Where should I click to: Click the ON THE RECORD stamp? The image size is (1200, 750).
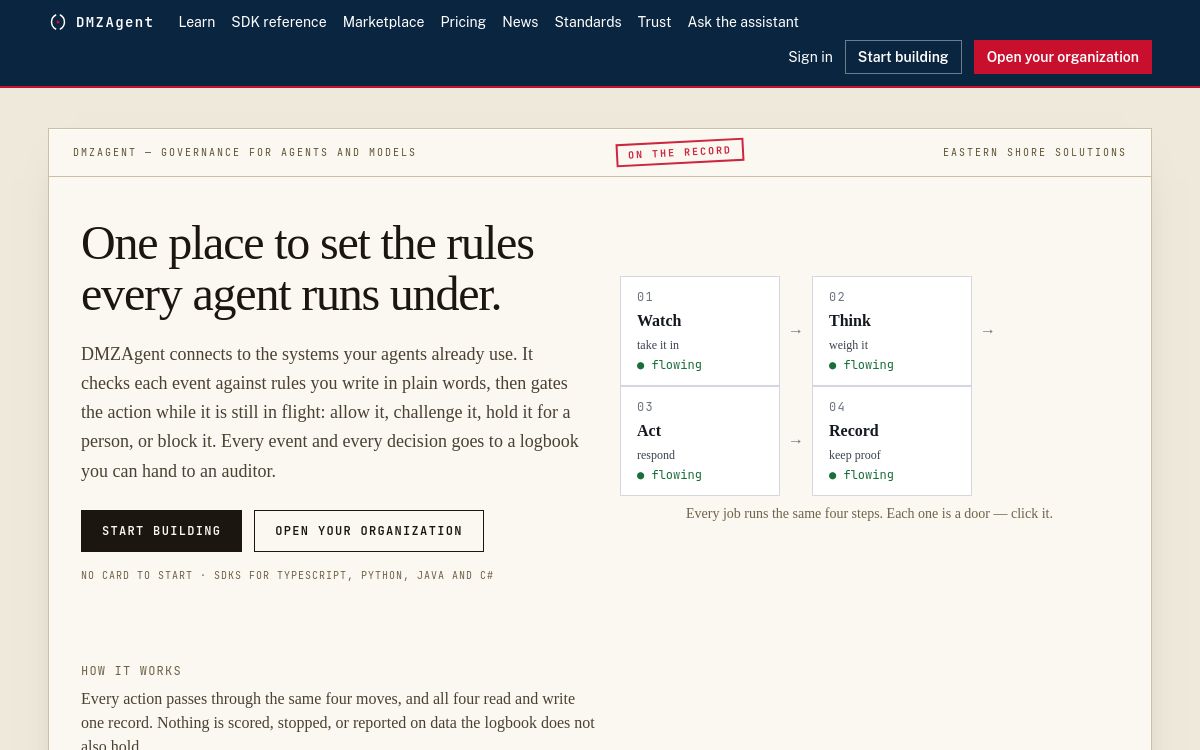(x=680, y=152)
